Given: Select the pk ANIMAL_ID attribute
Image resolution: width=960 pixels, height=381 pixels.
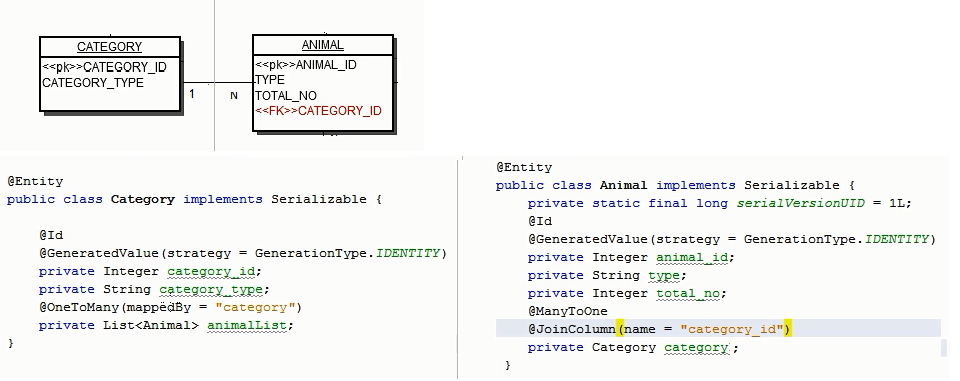Looking at the screenshot, I should 306,65.
